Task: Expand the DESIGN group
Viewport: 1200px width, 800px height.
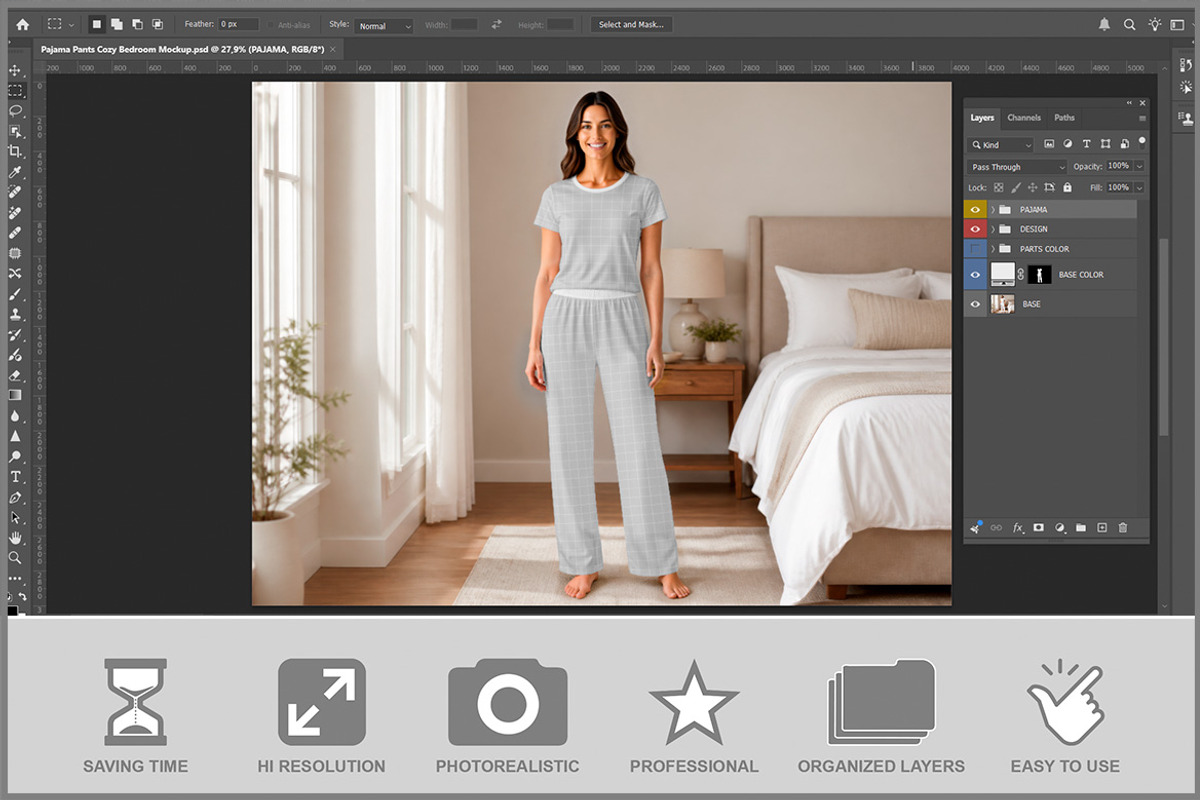Action: (x=992, y=229)
